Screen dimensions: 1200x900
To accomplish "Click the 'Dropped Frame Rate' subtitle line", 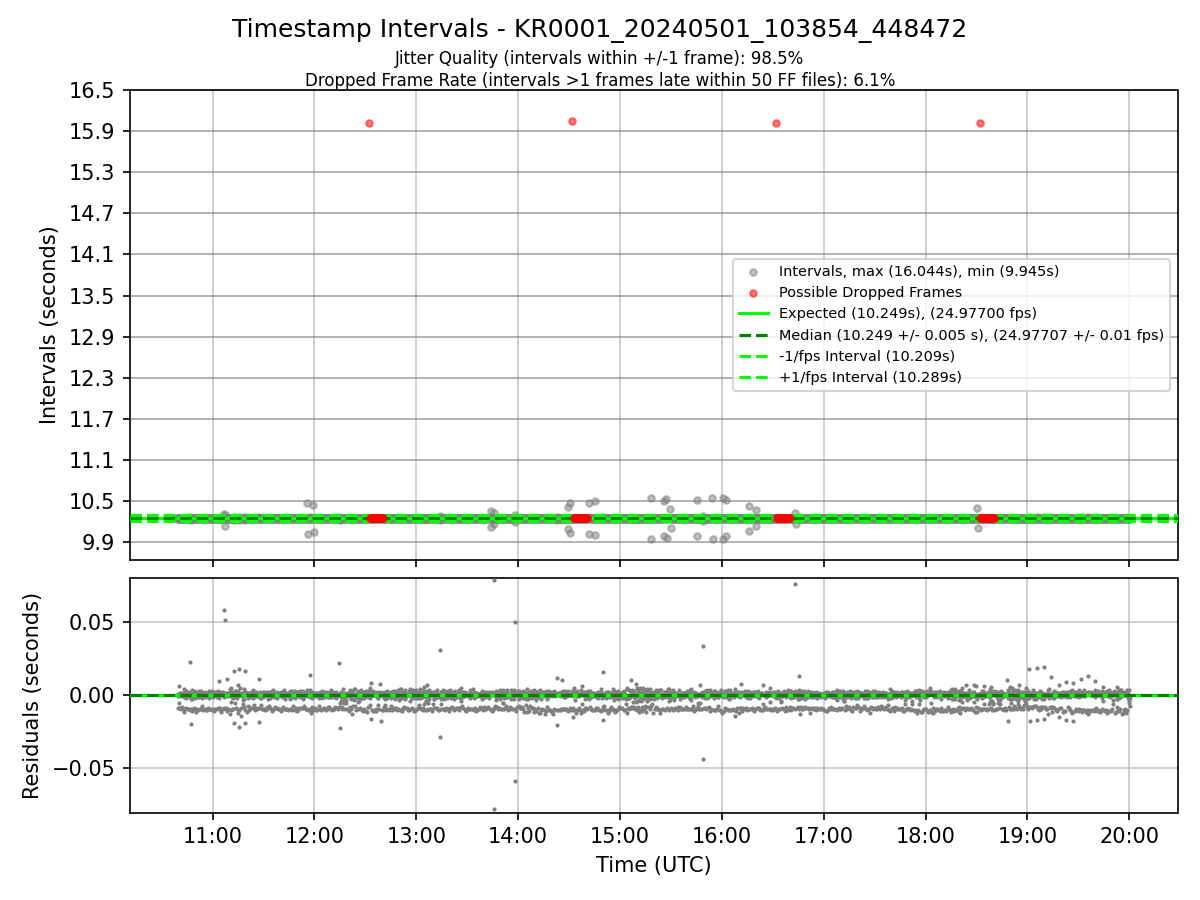I will [599, 80].
